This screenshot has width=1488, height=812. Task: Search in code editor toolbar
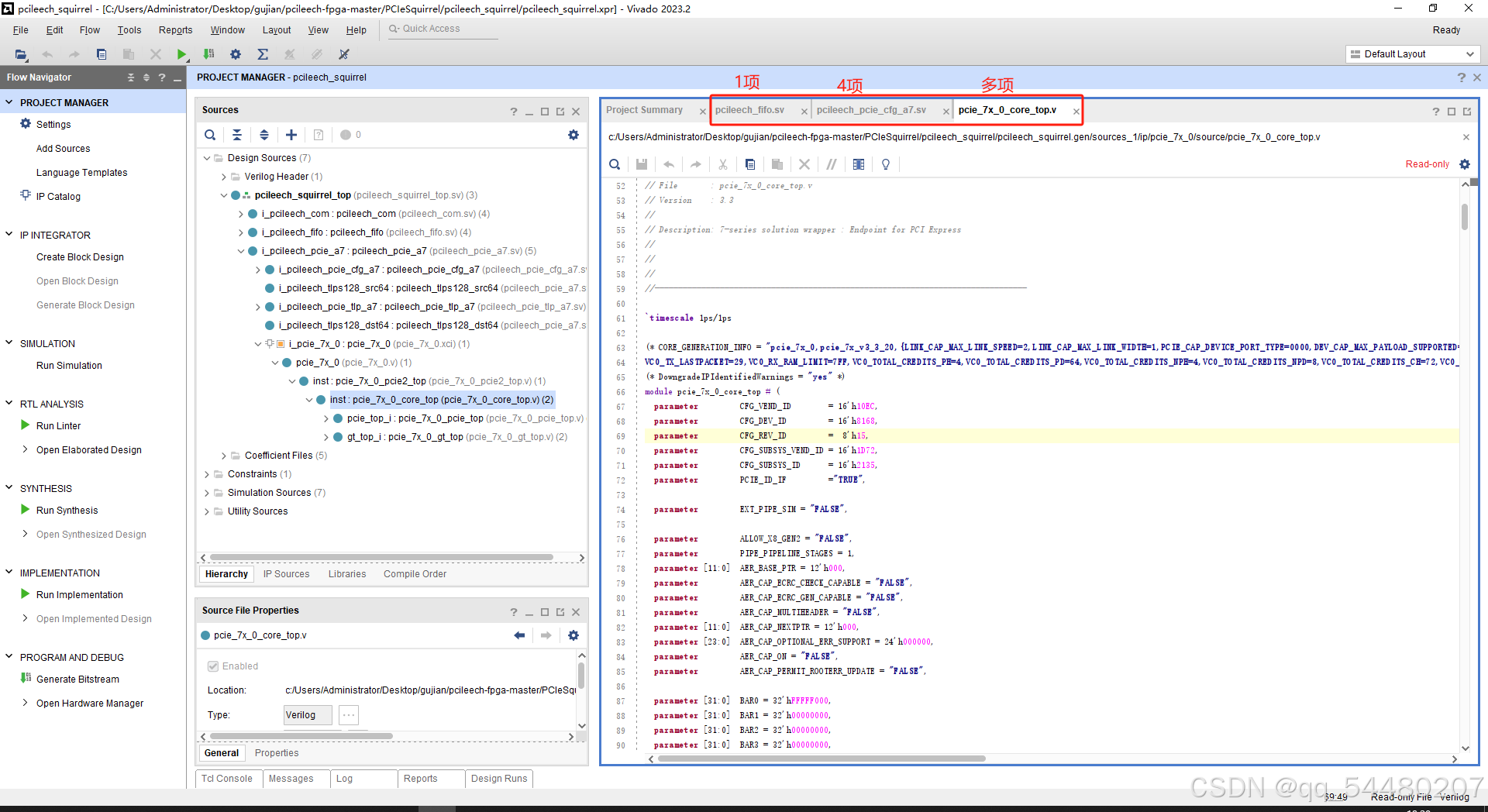(x=615, y=164)
